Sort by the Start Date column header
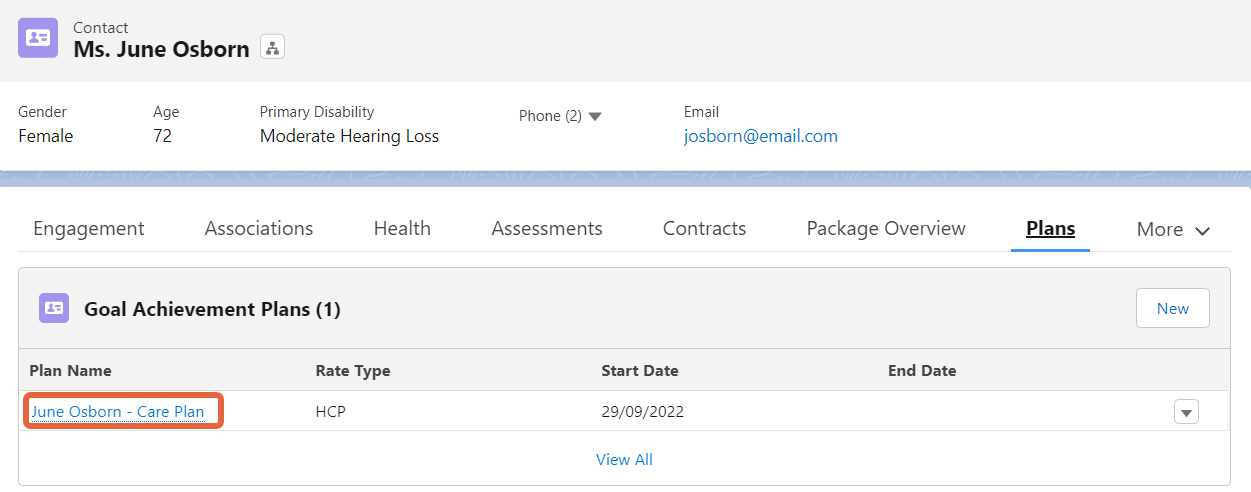The height and width of the screenshot is (492, 1251). click(x=640, y=371)
